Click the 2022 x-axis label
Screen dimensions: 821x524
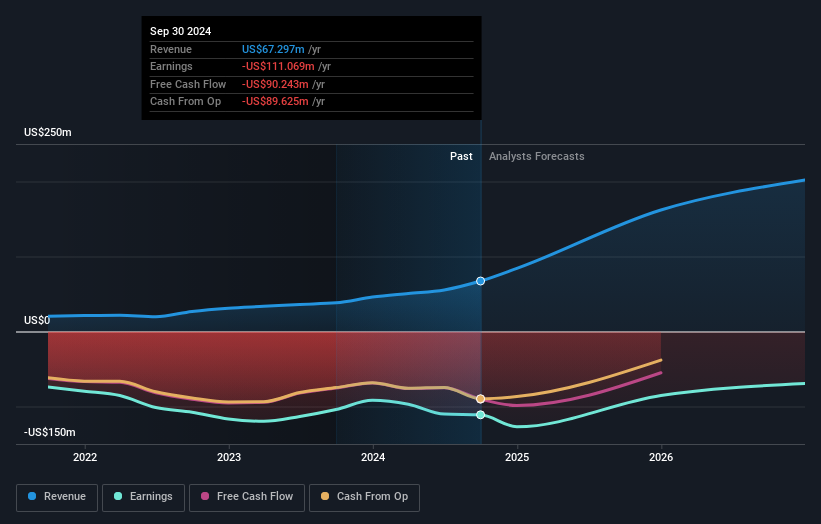[x=85, y=457]
